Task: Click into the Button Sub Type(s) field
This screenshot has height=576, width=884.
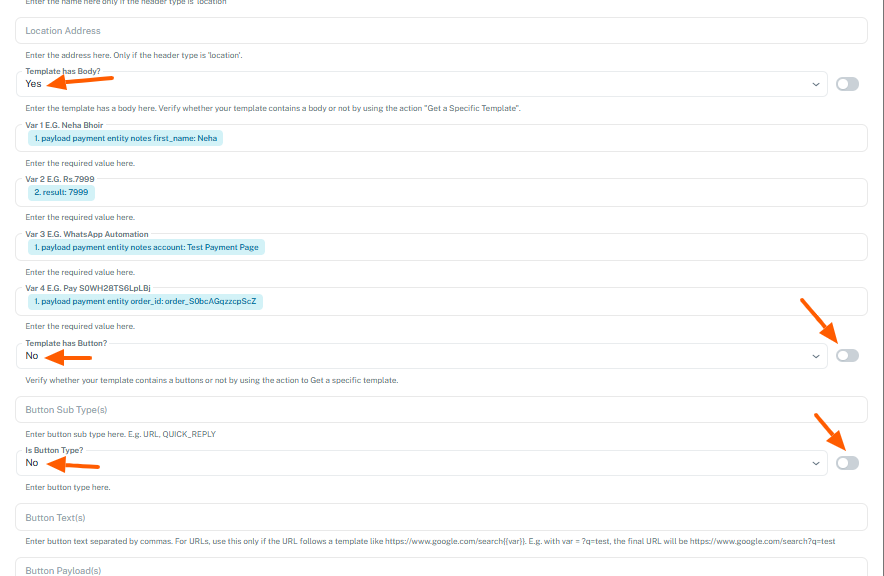Action: (x=440, y=410)
